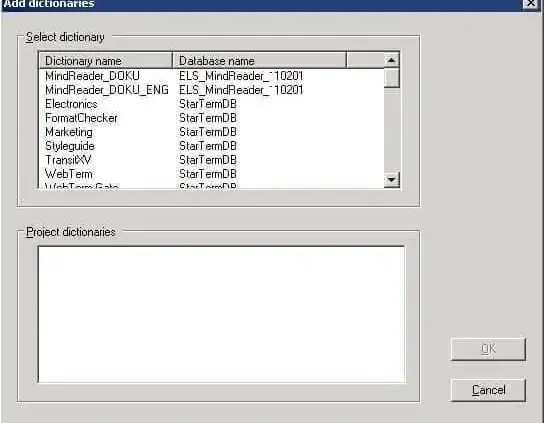This screenshot has width=544, height=423.
Task: Click scrollbar down arrow in dictionary list
Action: coord(392,179)
